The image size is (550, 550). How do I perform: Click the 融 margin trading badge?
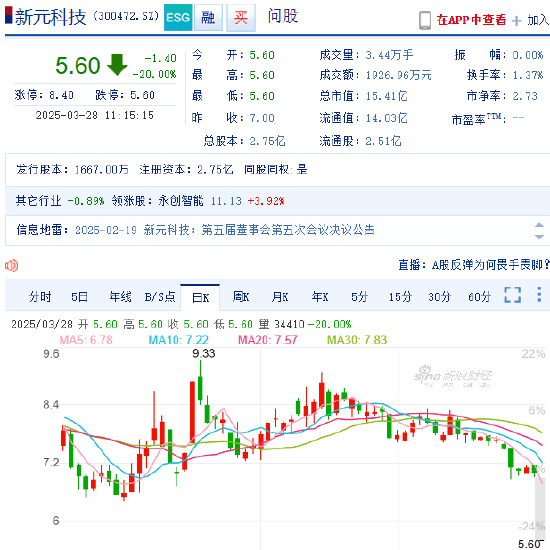tap(208, 17)
